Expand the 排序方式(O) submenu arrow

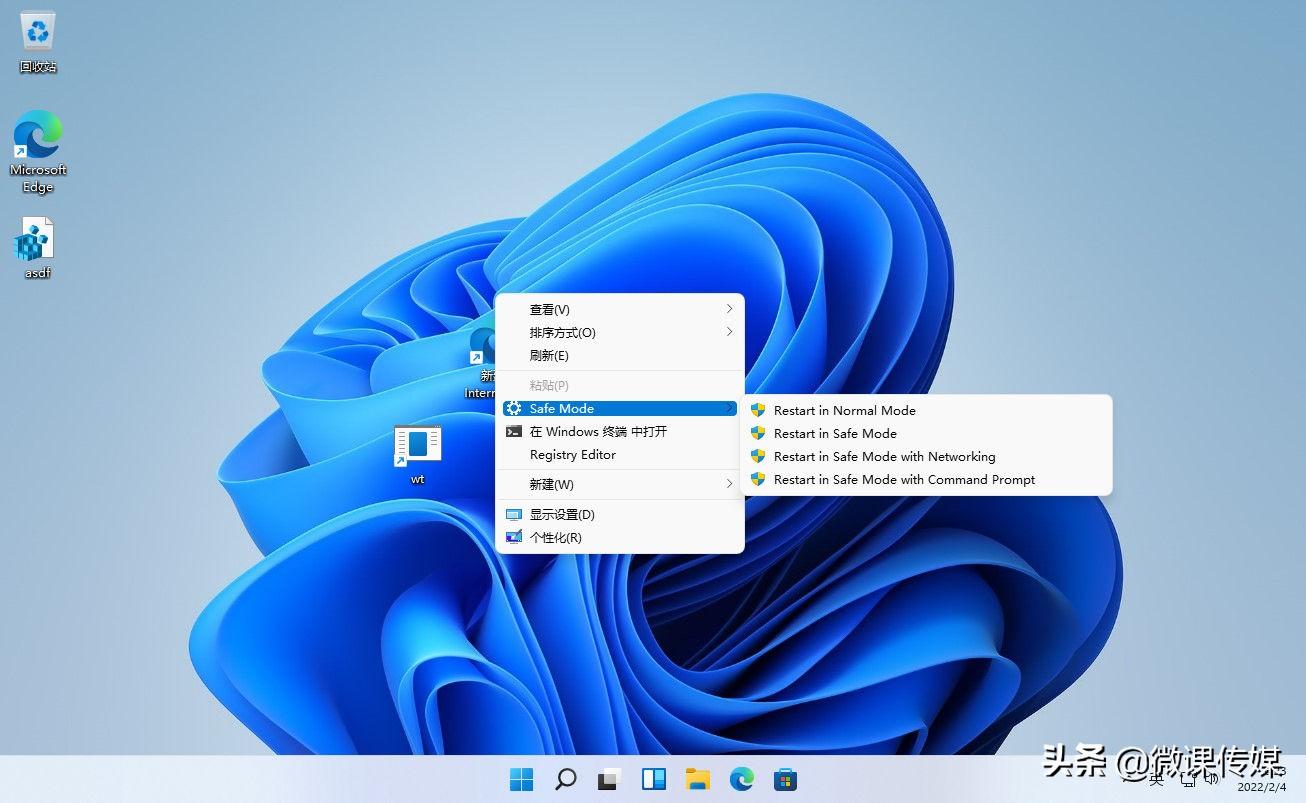pyautogui.click(x=729, y=332)
